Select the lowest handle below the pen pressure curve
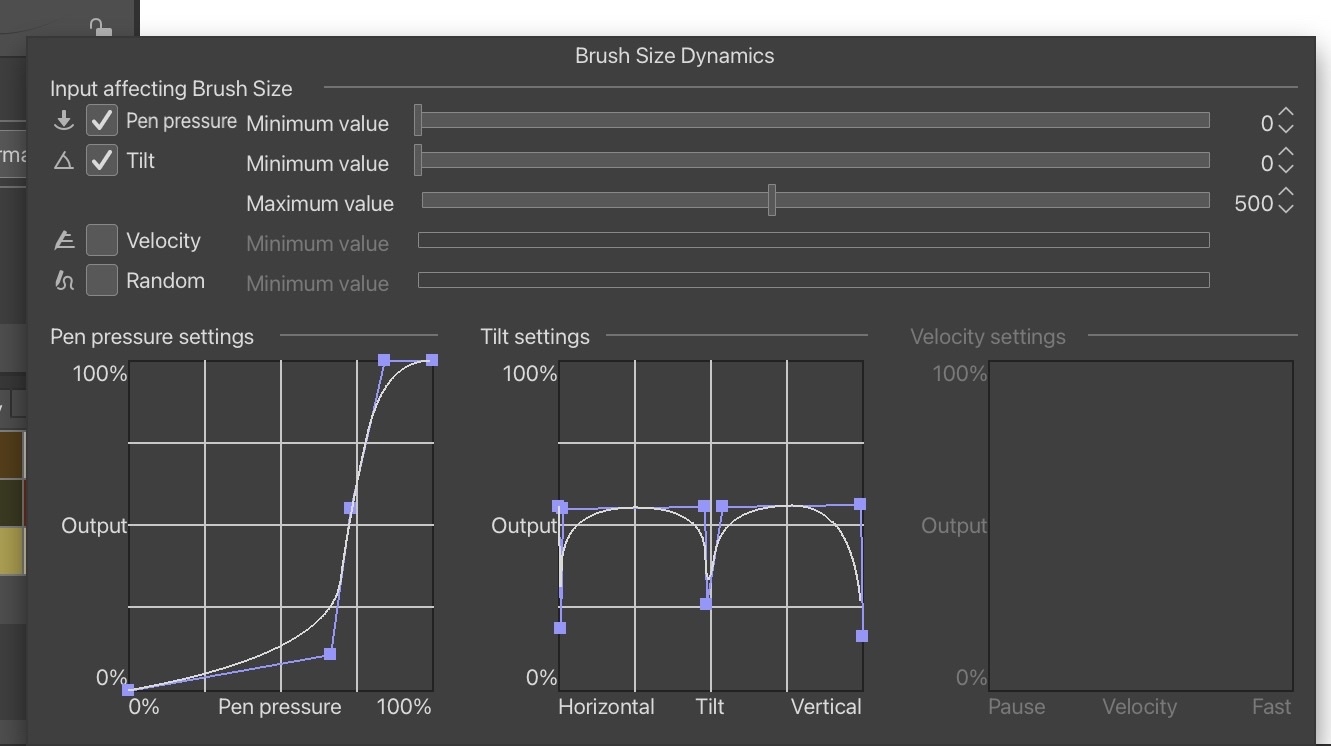The image size is (1331, 746). tap(330, 654)
